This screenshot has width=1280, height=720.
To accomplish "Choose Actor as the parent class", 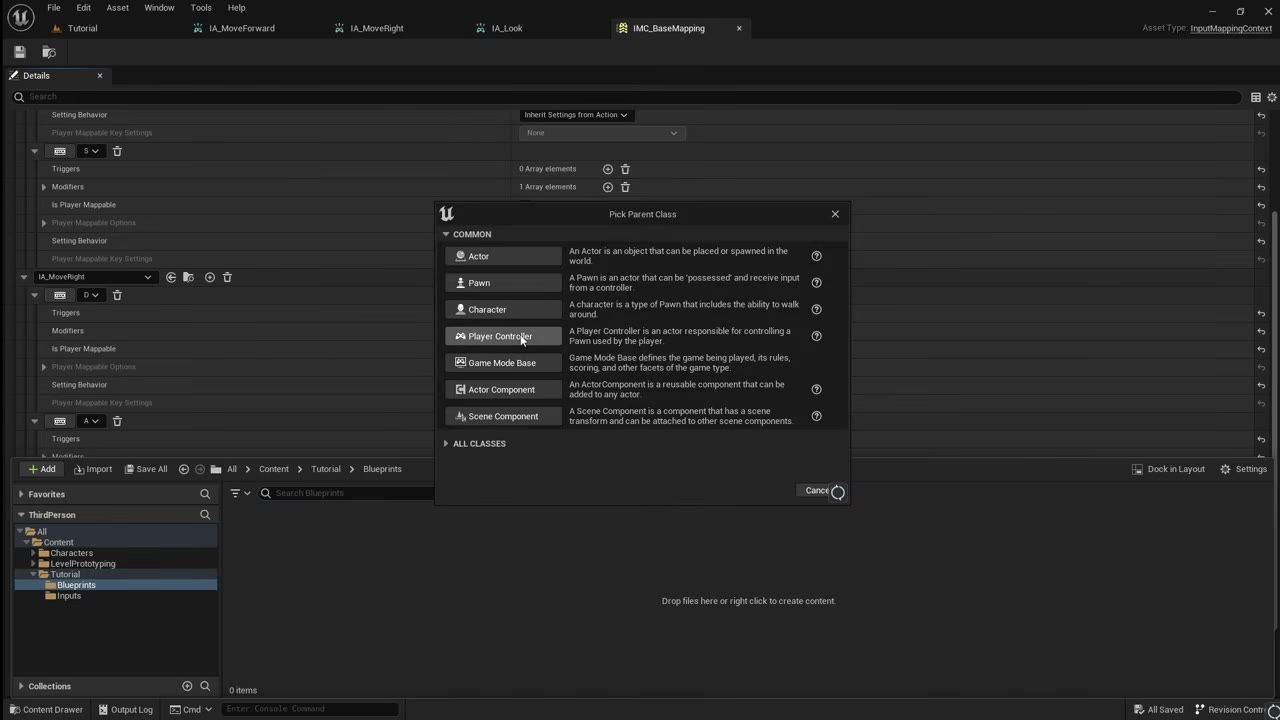I will (x=503, y=256).
